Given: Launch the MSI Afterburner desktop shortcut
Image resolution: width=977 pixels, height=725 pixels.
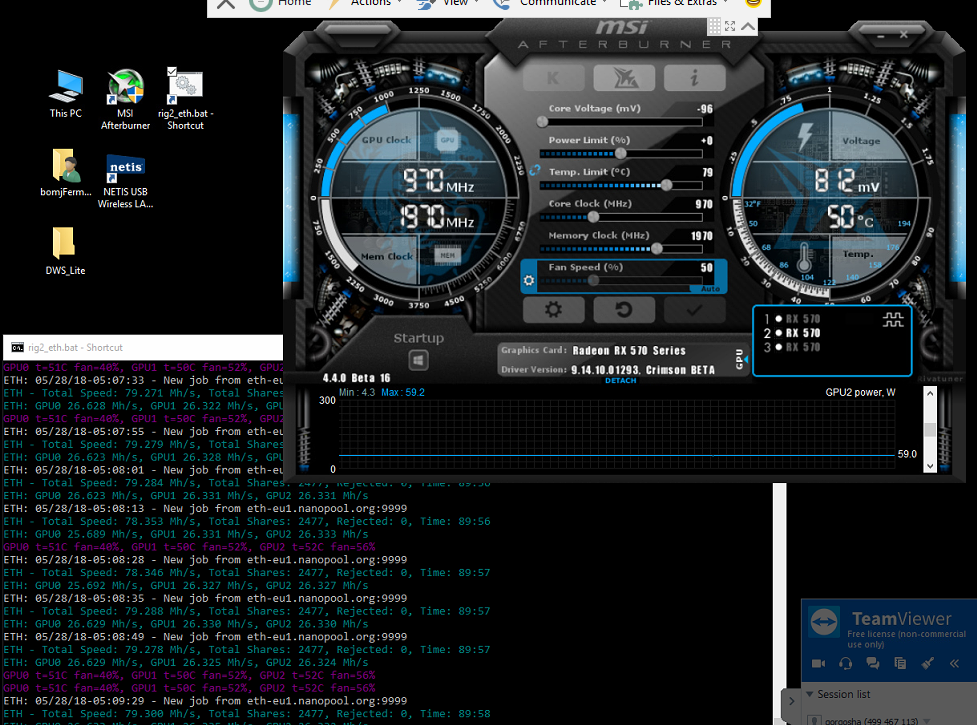Looking at the screenshot, I should [125, 99].
